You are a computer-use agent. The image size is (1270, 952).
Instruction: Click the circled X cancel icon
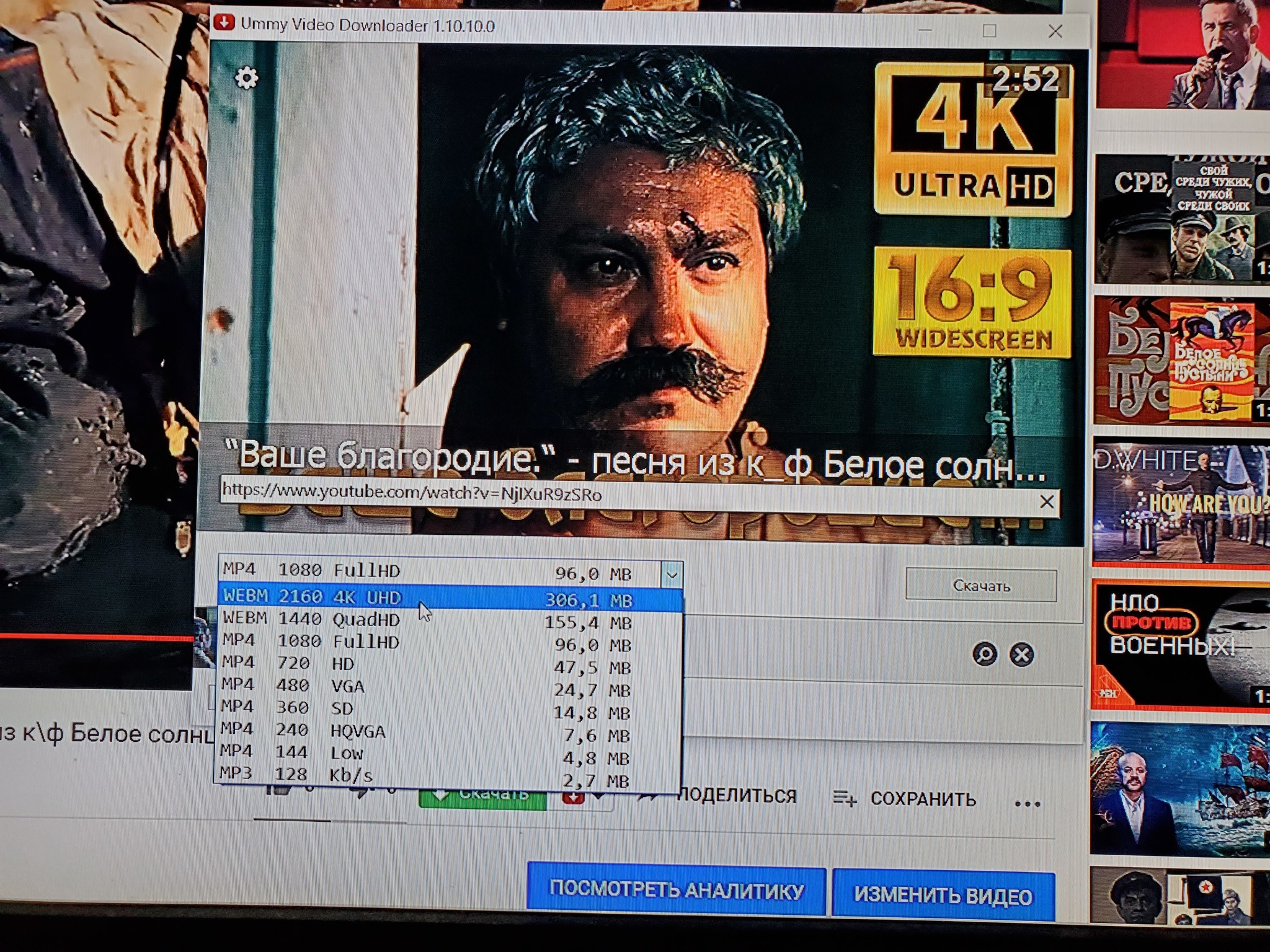[1021, 654]
